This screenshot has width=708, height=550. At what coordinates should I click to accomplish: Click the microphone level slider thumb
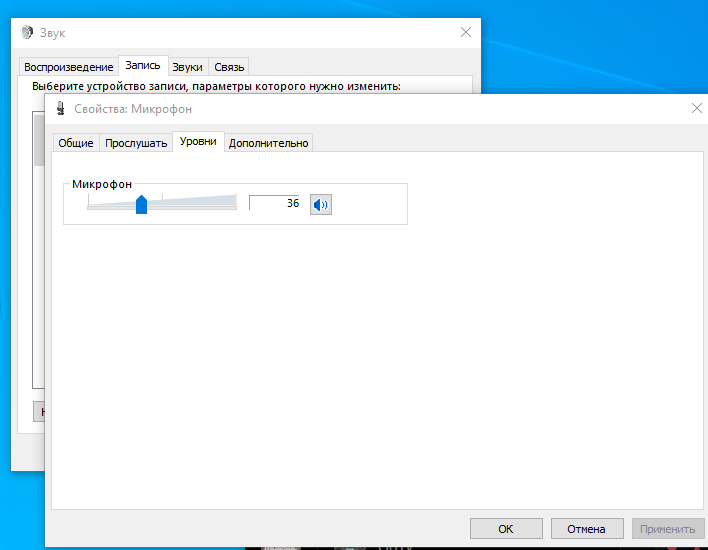(x=141, y=205)
